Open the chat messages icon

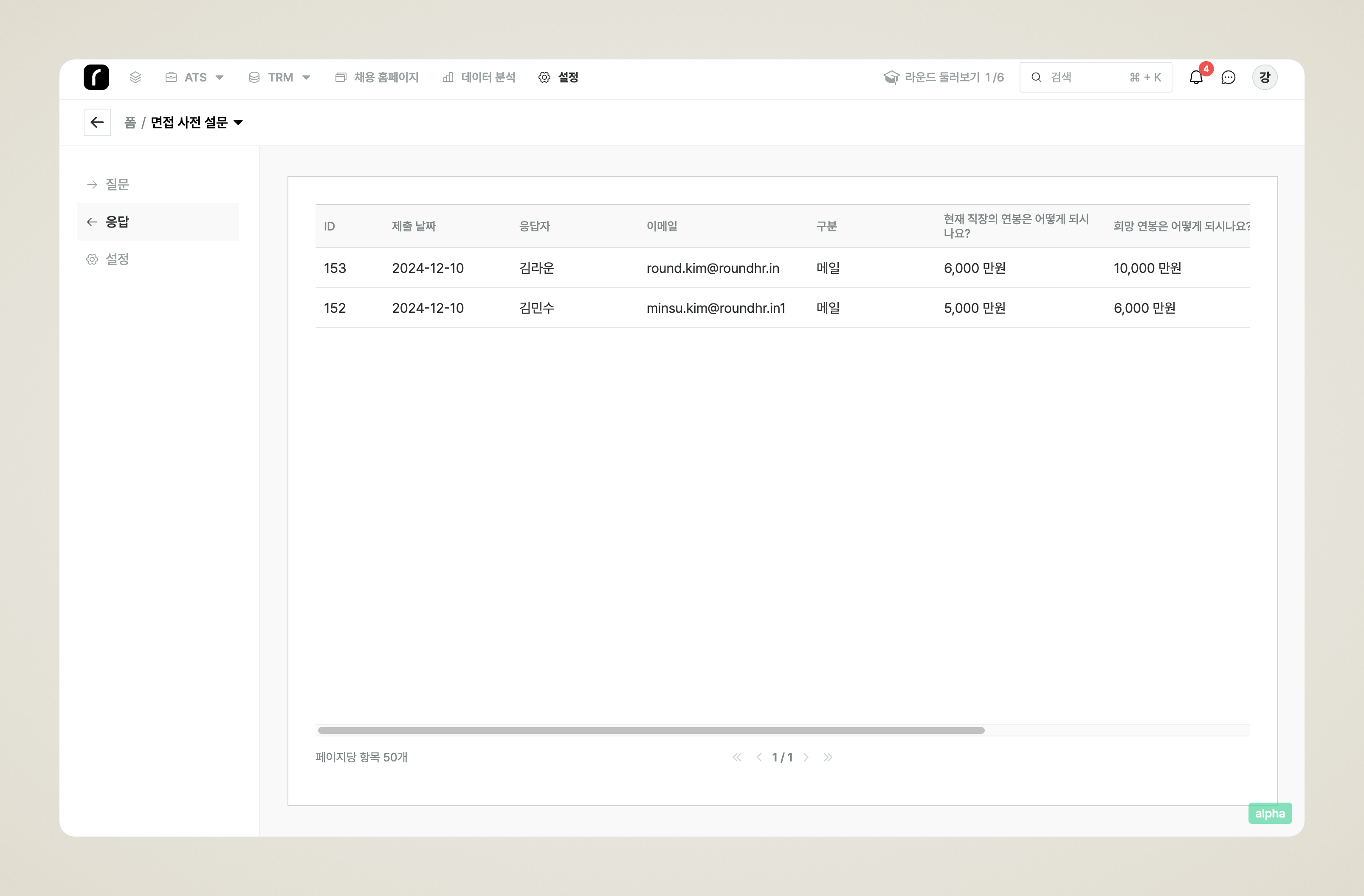click(x=1228, y=77)
